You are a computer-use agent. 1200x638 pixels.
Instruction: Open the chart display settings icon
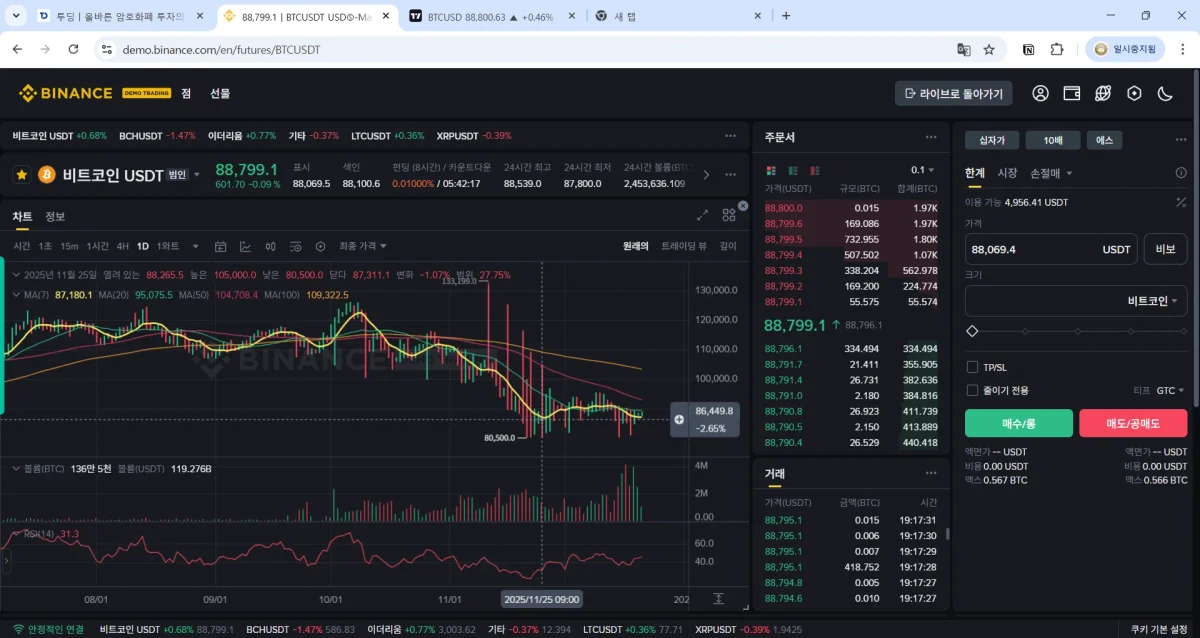point(296,246)
